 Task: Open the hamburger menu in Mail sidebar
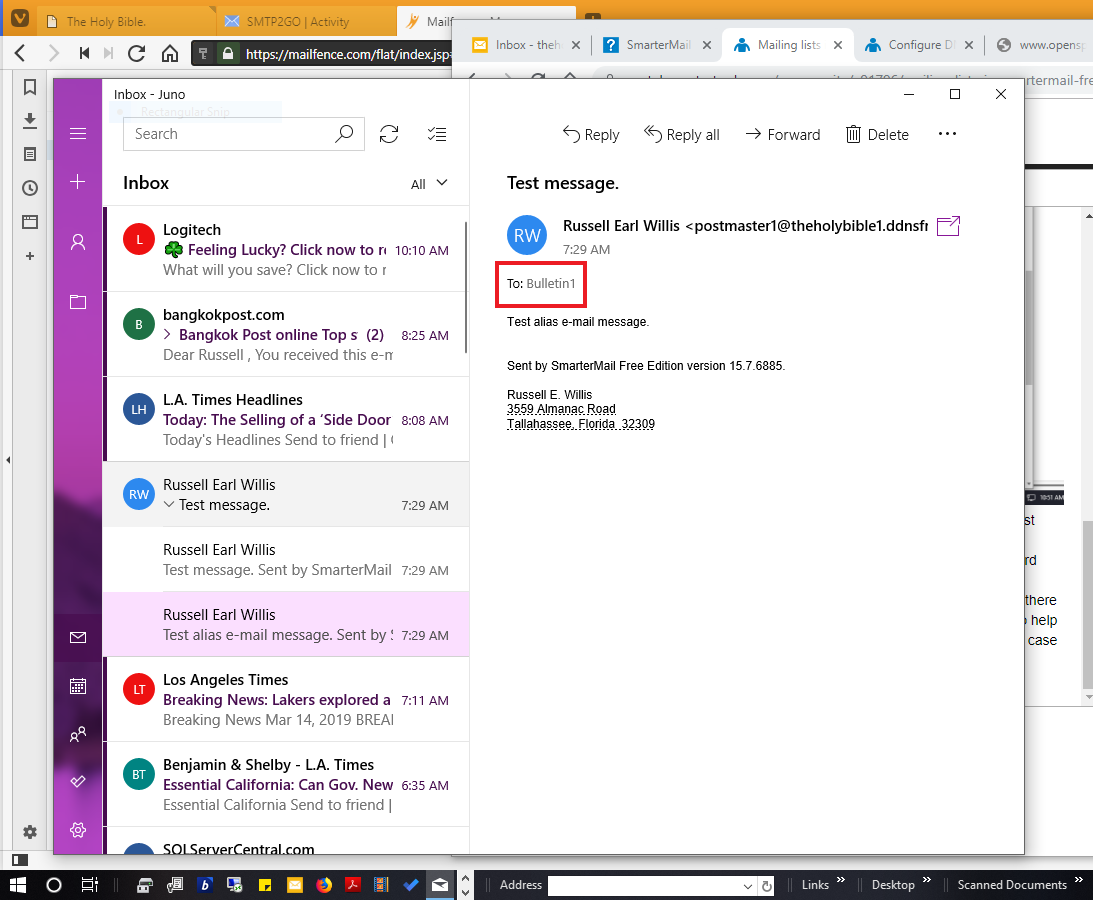78,134
